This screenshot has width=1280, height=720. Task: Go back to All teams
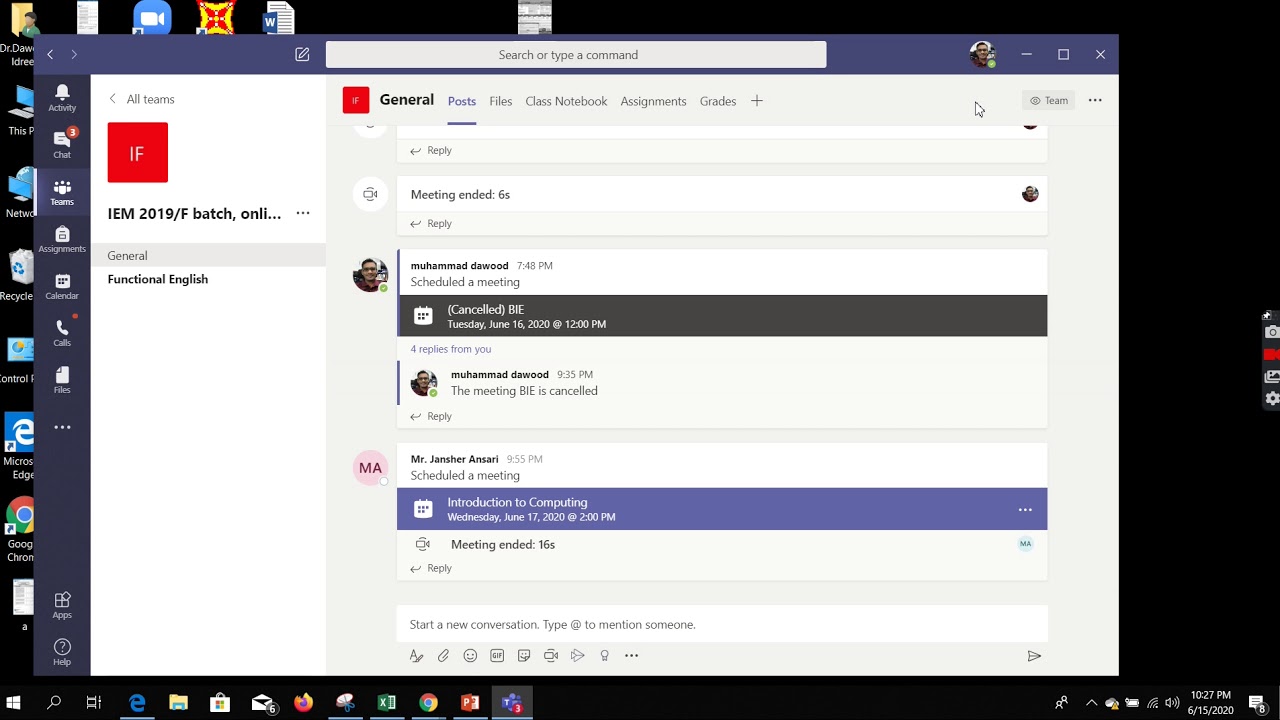[141, 99]
